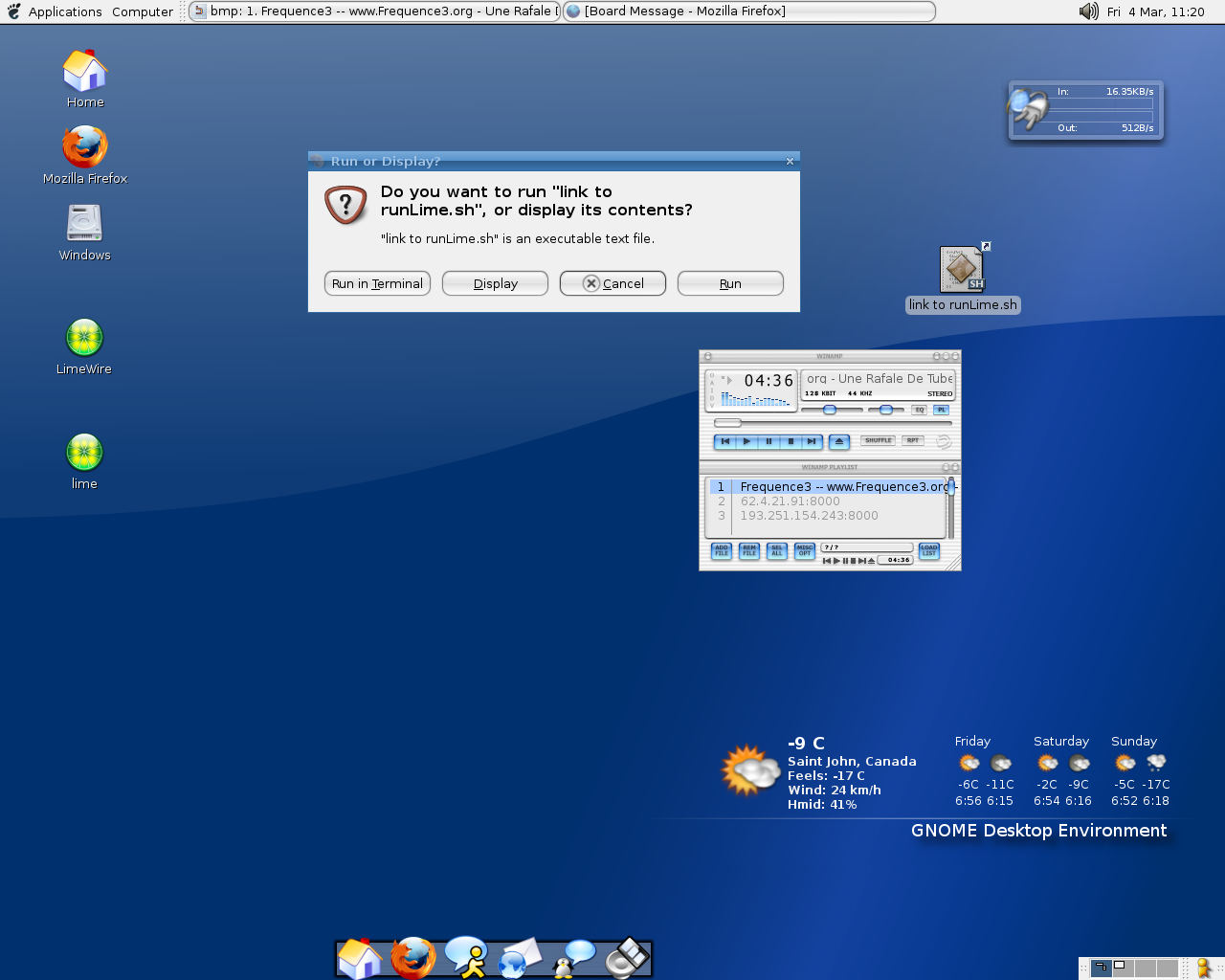Image resolution: width=1225 pixels, height=980 pixels.
Task: Open the Winamp equalizer with the EQ button
Action: click(x=920, y=410)
